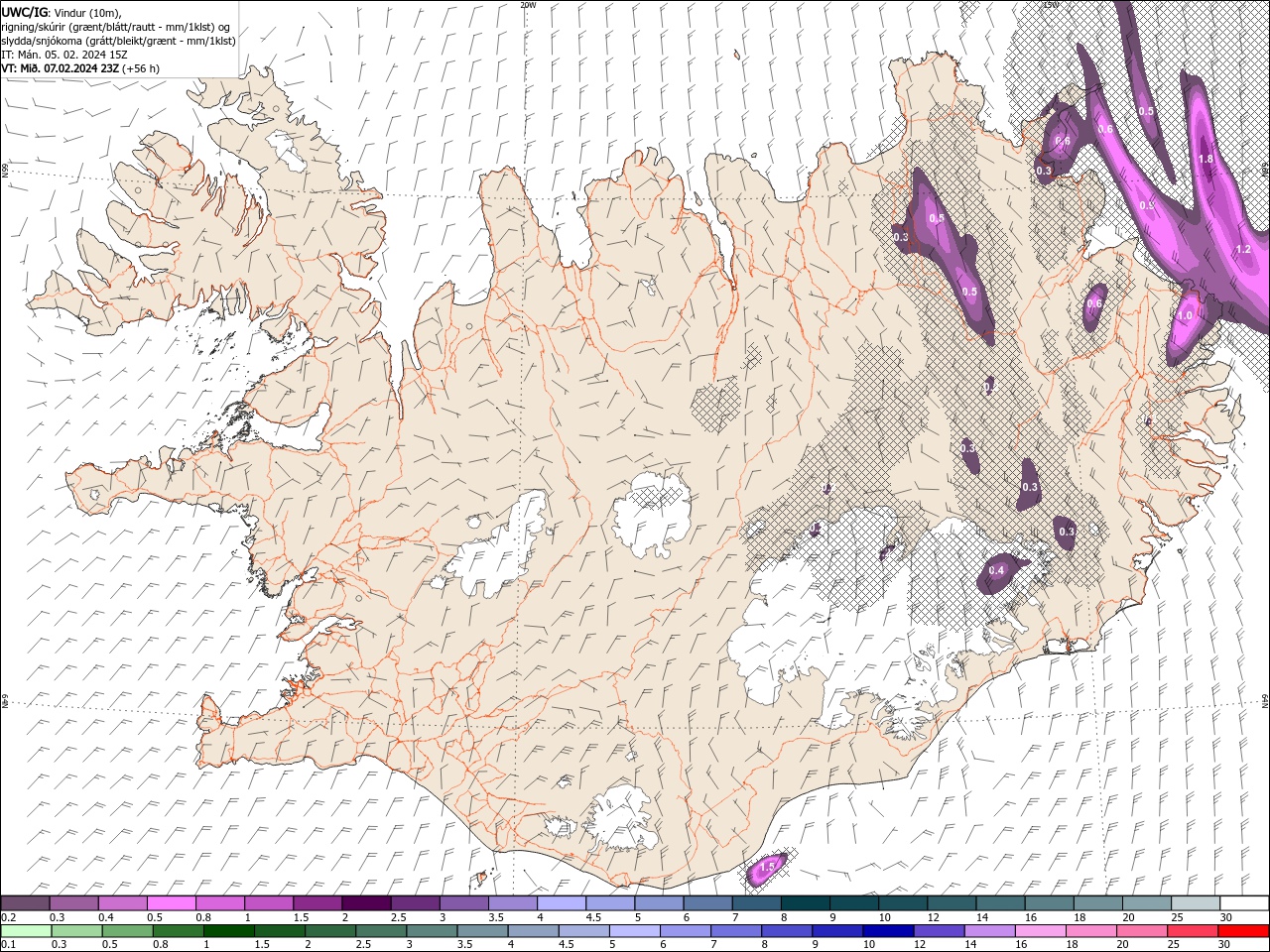The image size is (1270, 952).
Task: Click the UWC/IG title in the legend box
Action: (x=25, y=12)
